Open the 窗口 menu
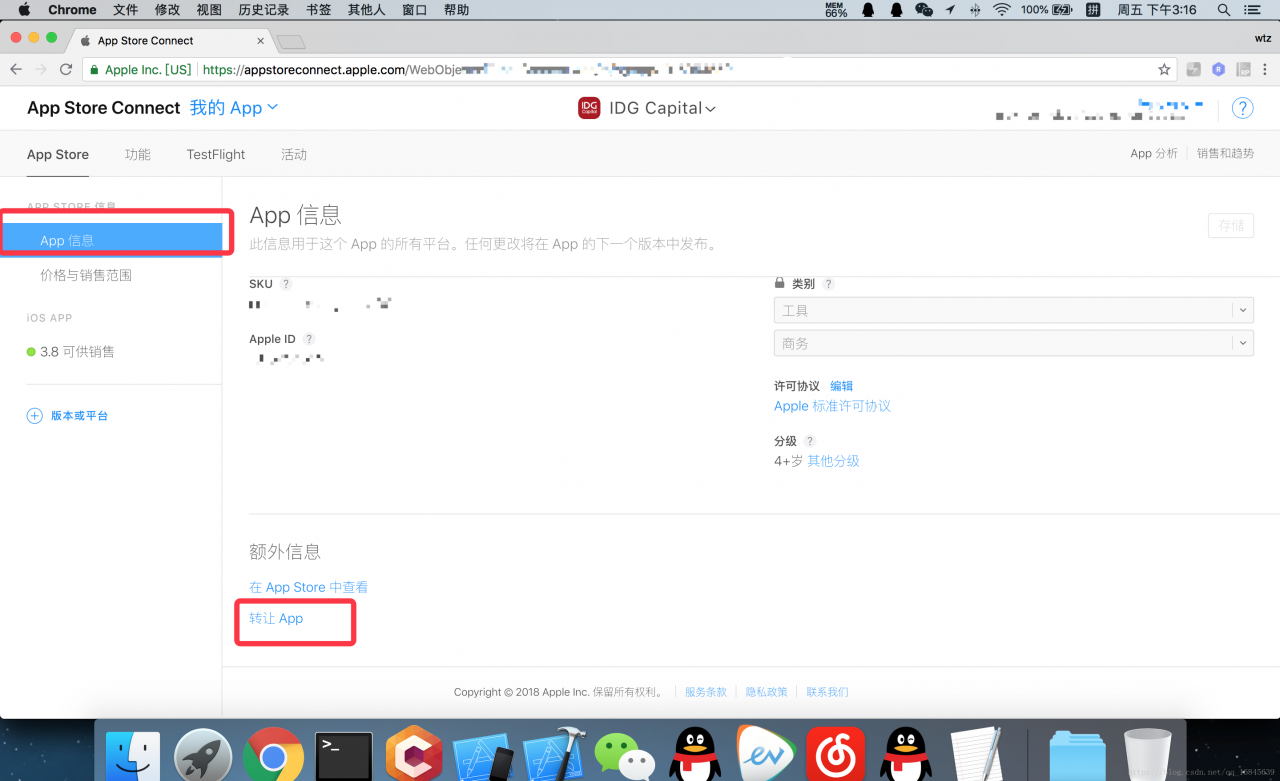 coord(414,10)
